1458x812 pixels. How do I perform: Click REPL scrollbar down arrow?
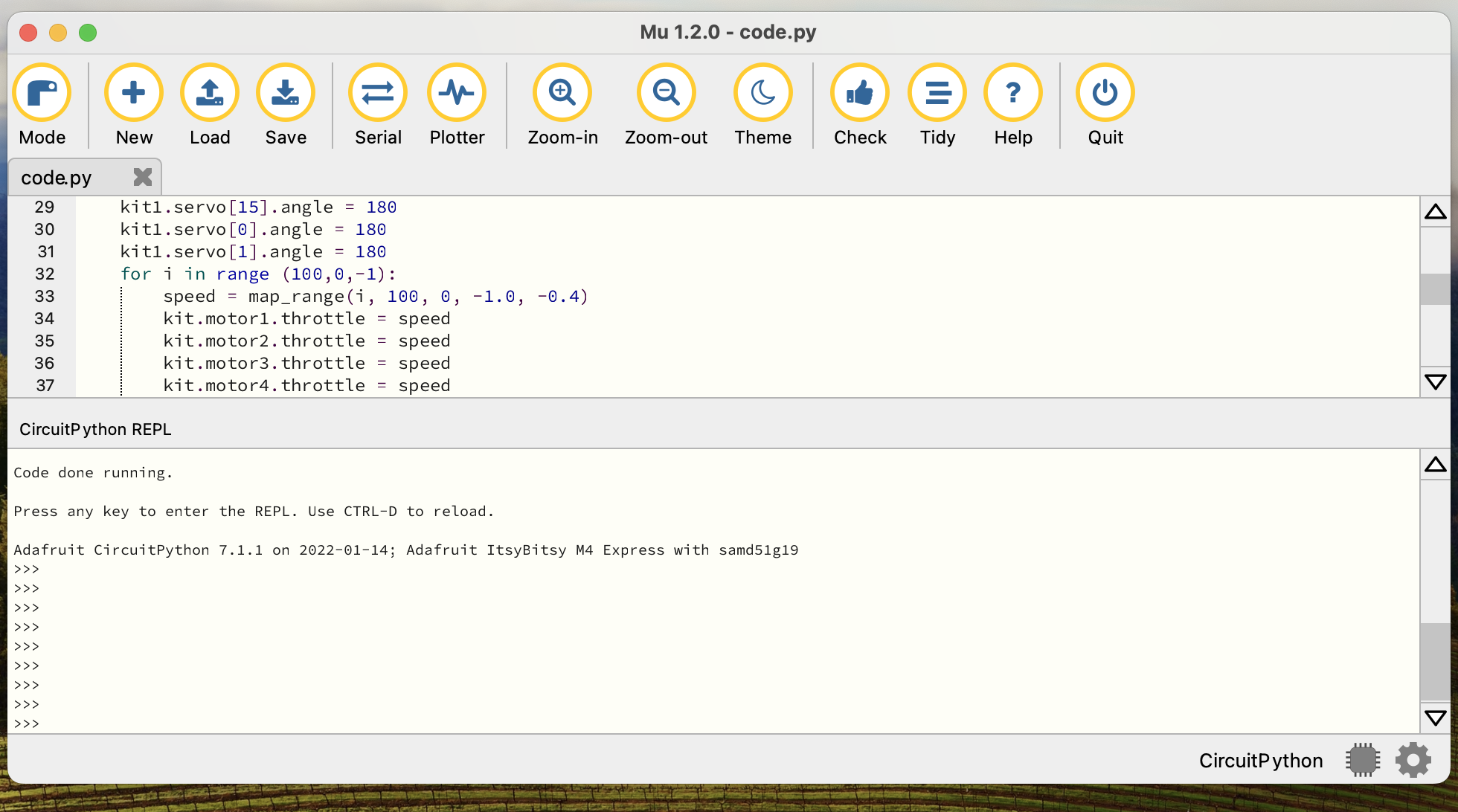point(1435,718)
